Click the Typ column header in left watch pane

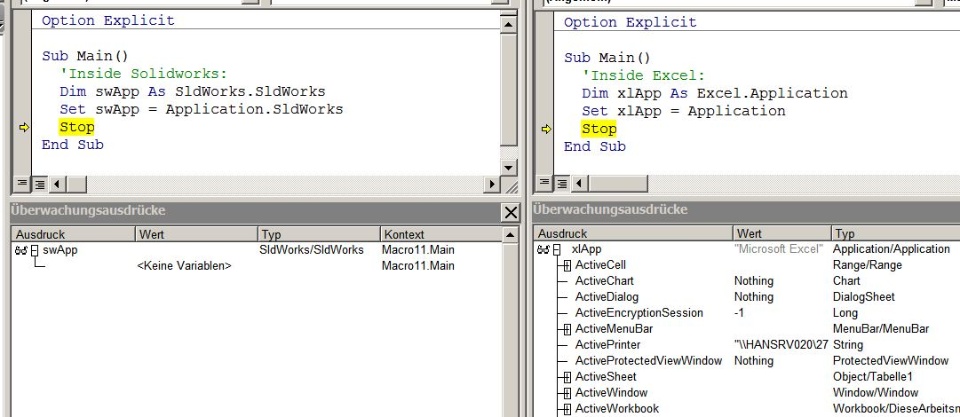coord(319,235)
